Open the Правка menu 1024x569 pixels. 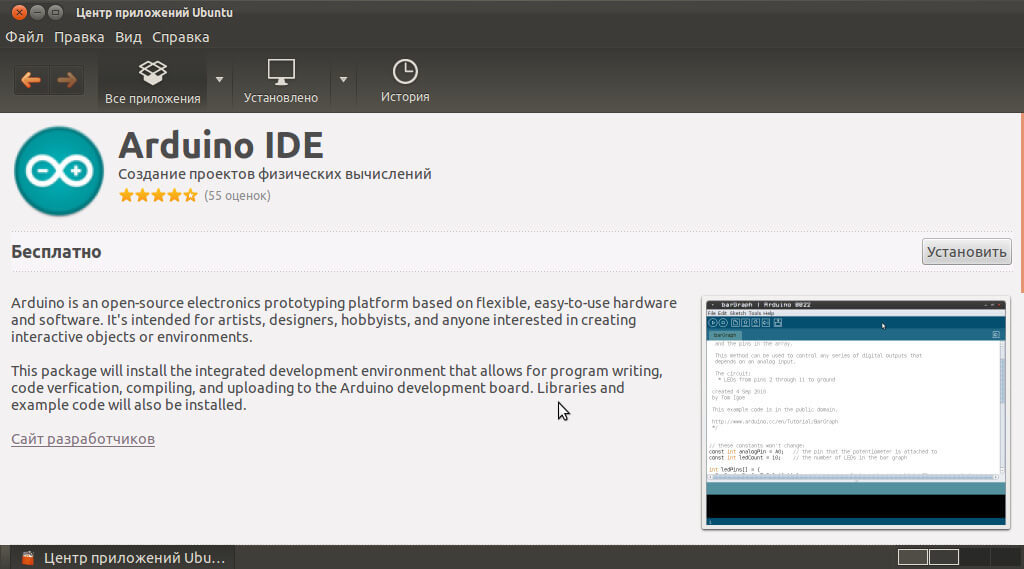[x=79, y=37]
